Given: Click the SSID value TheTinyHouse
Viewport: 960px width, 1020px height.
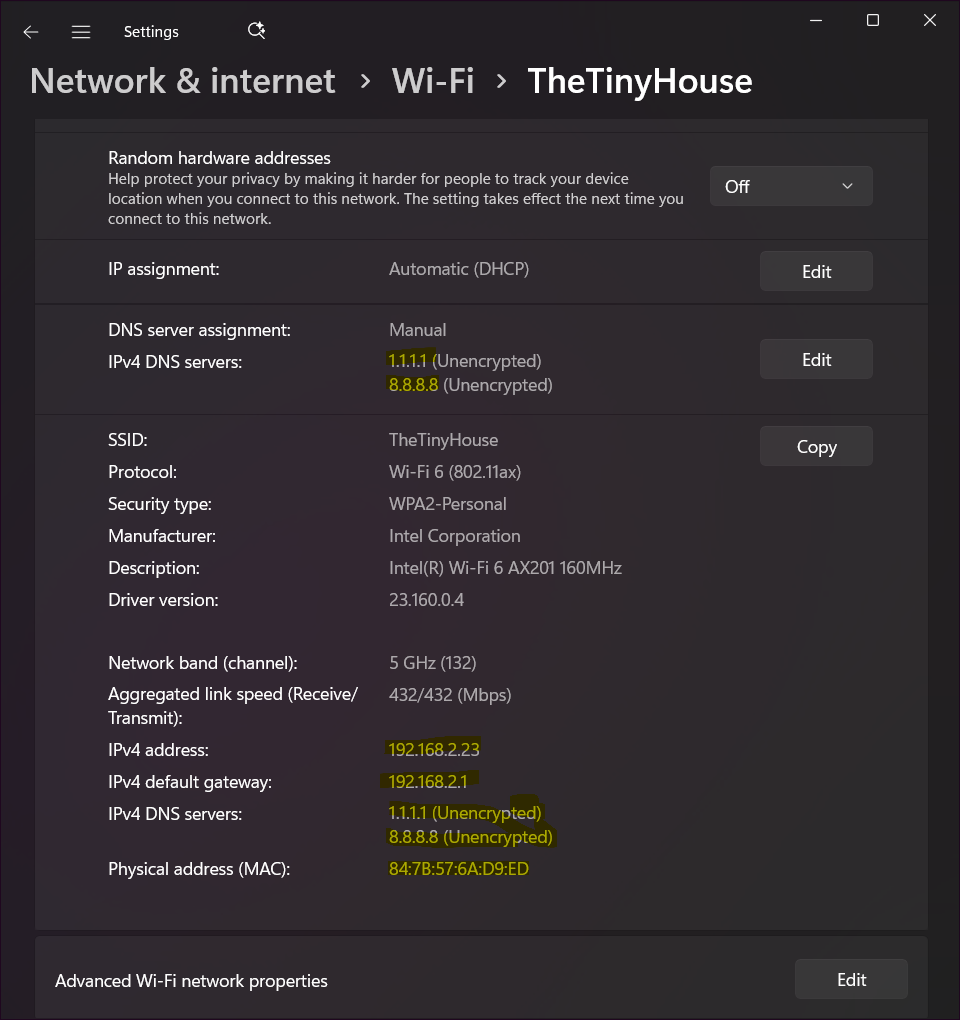Looking at the screenshot, I should point(443,440).
